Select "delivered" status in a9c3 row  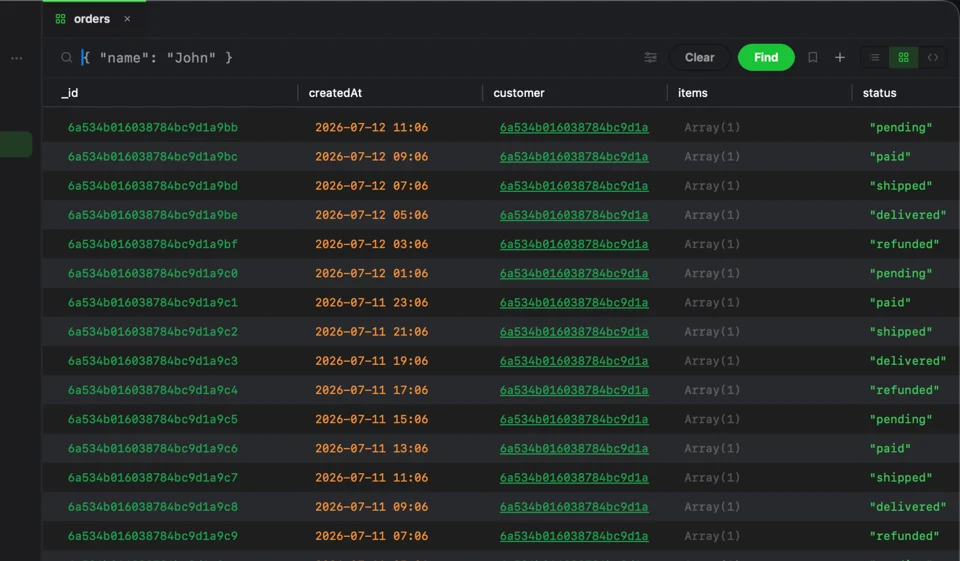[x=908, y=361]
